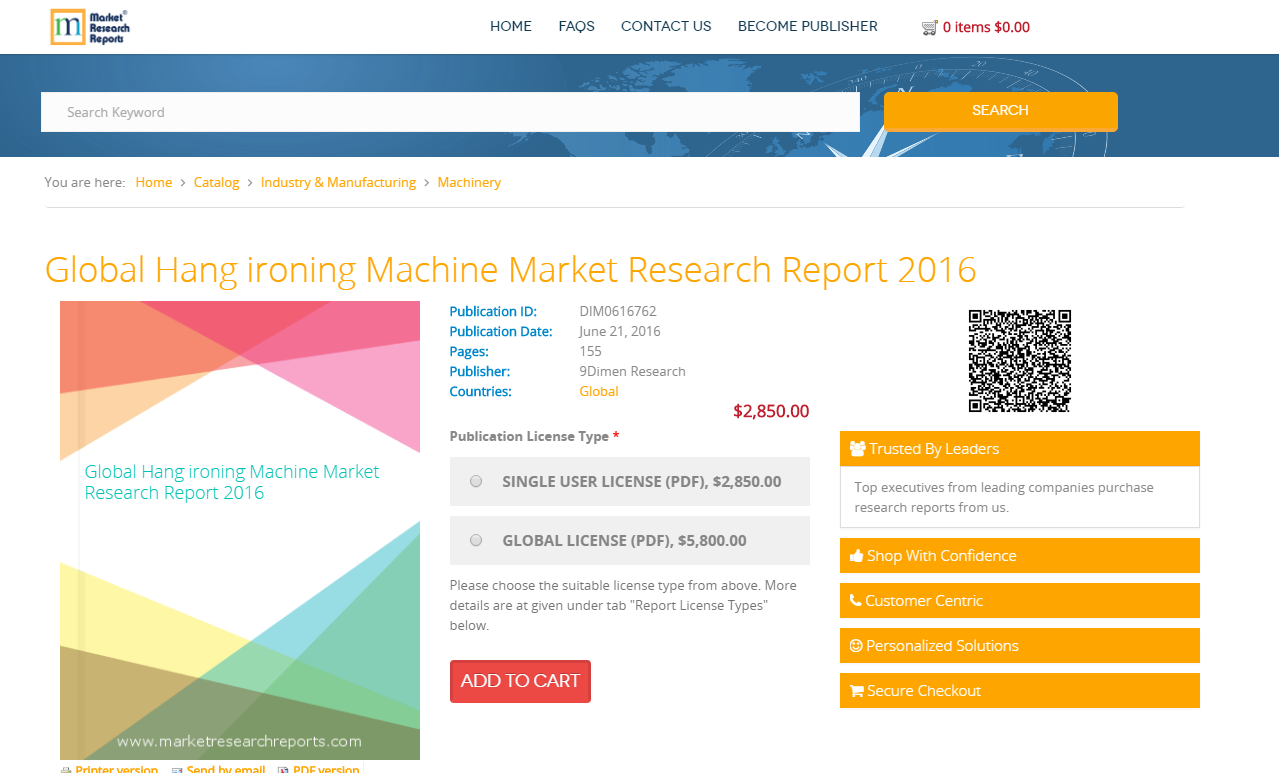The image size is (1279, 773).
Task: Click the report cover image
Action: (240, 530)
